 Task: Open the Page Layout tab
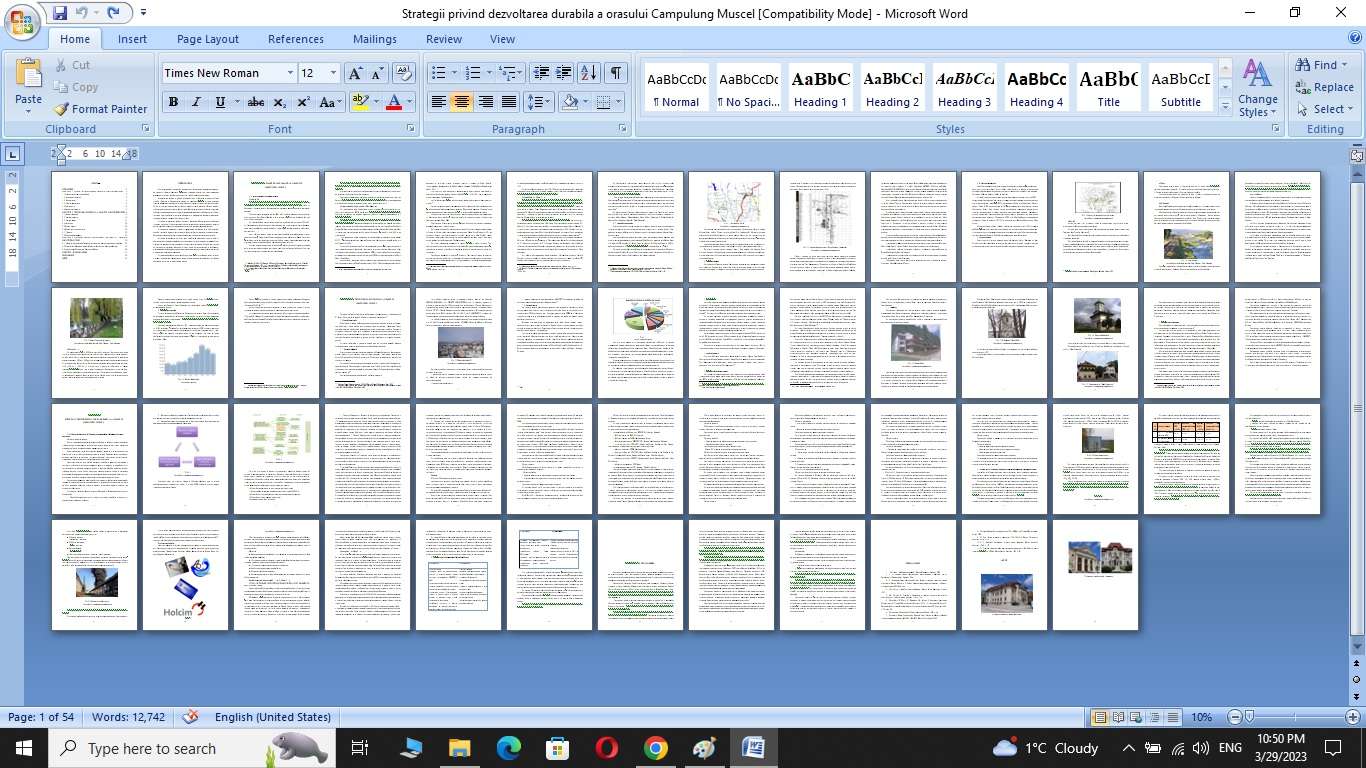point(207,39)
